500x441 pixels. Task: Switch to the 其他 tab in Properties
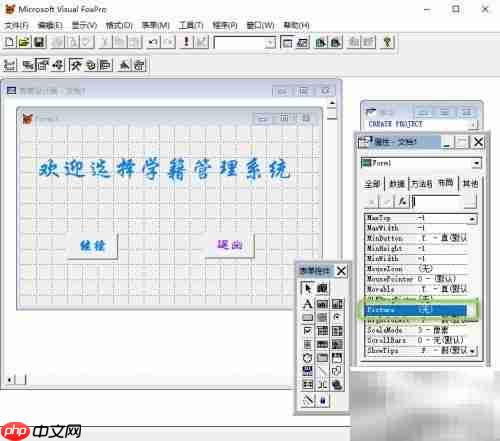click(x=470, y=183)
